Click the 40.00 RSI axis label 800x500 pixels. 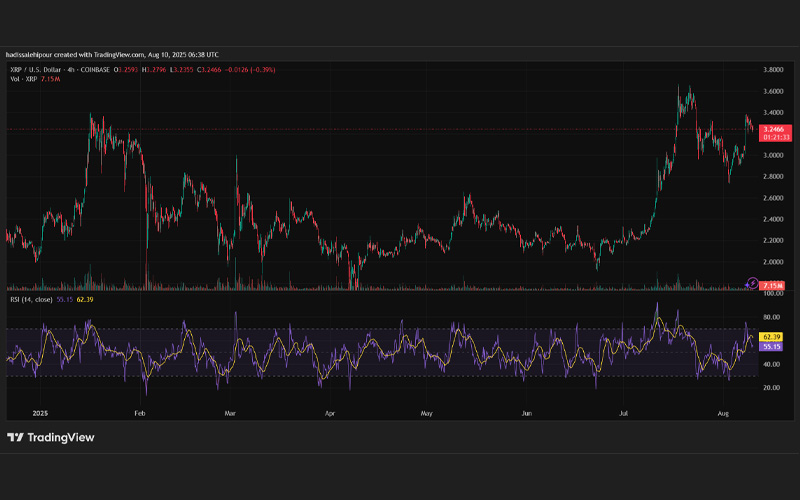(771, 364)
